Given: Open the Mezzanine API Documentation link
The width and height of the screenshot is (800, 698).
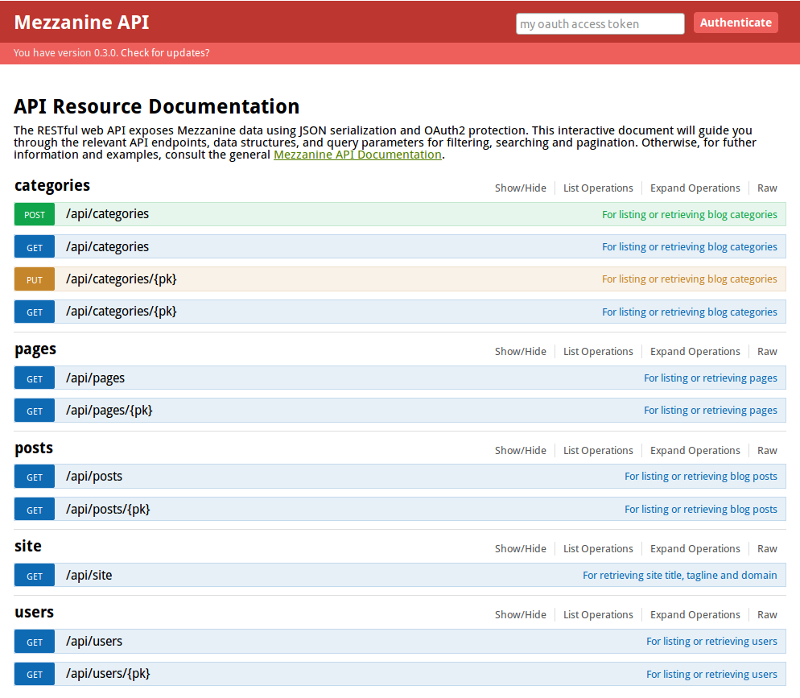Looking at the screenshot, I should click(357, 155).
